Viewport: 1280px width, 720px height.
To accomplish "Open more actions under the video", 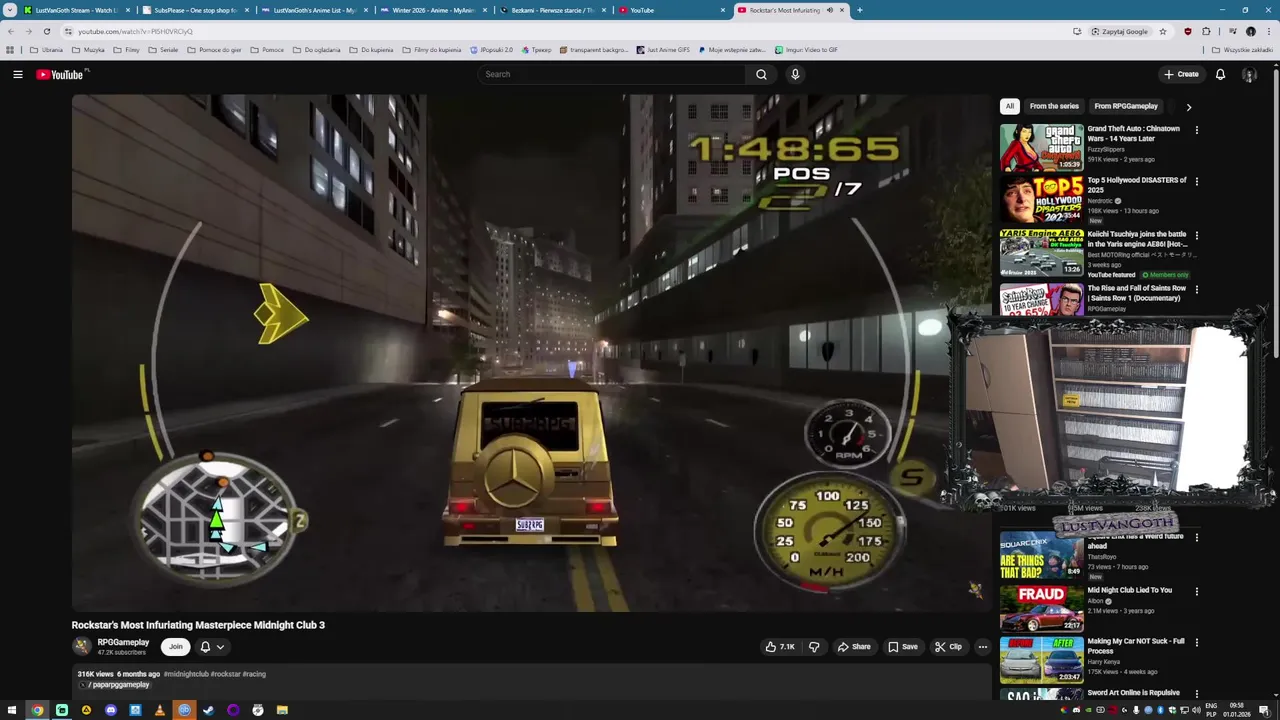I will point(982,647).
